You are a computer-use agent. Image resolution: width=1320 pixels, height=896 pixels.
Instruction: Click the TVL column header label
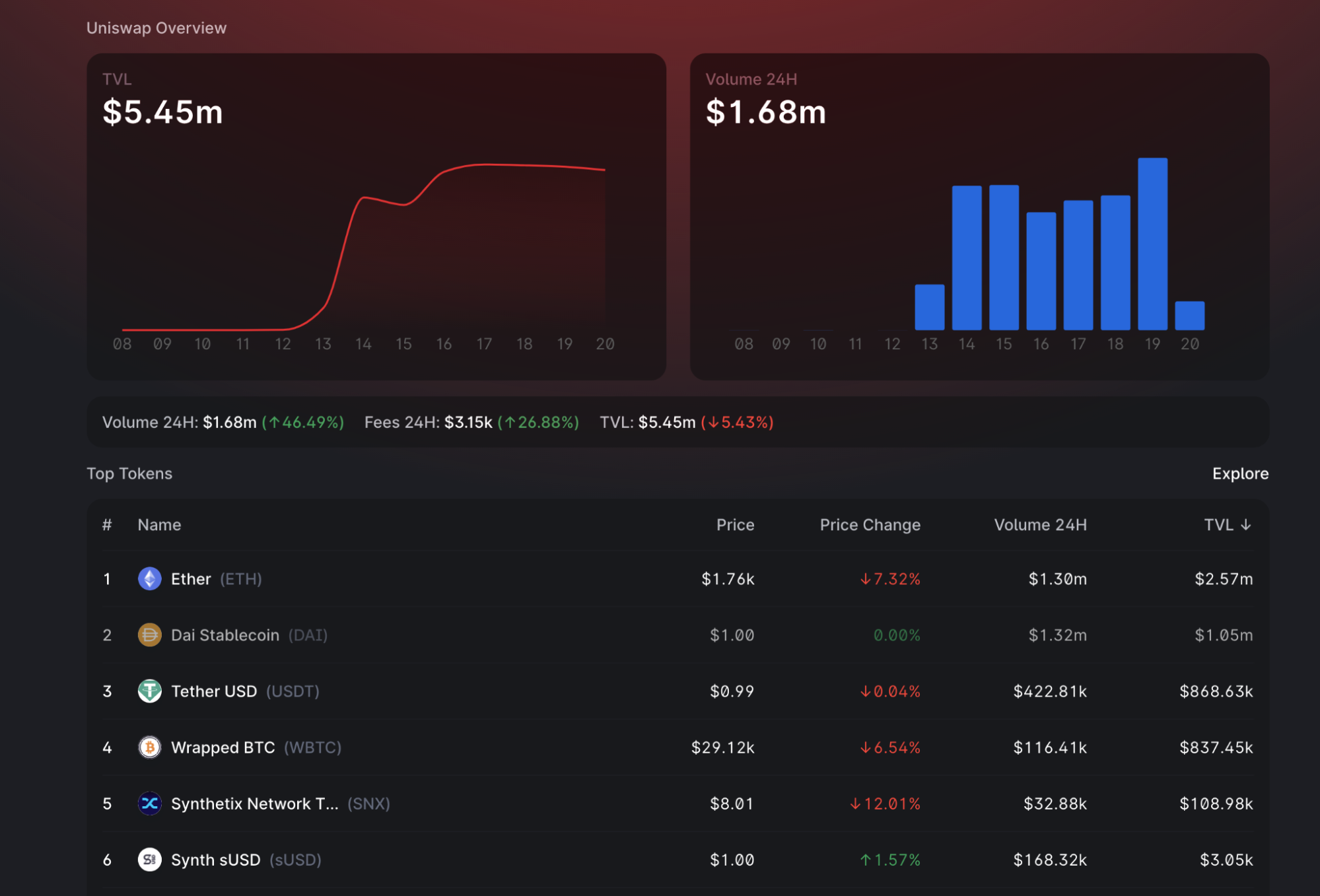(x=1218, y=525)
